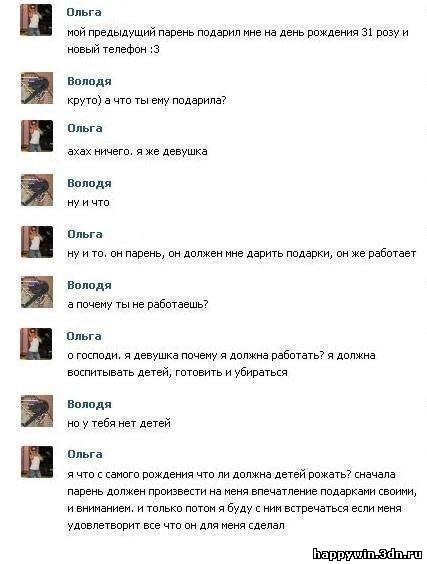Image resolution: width=427 pixels, height=564 pixels.
Task: Open Володя's avatar beside 'но у тебя нет детей'
Action: [37, 411]
